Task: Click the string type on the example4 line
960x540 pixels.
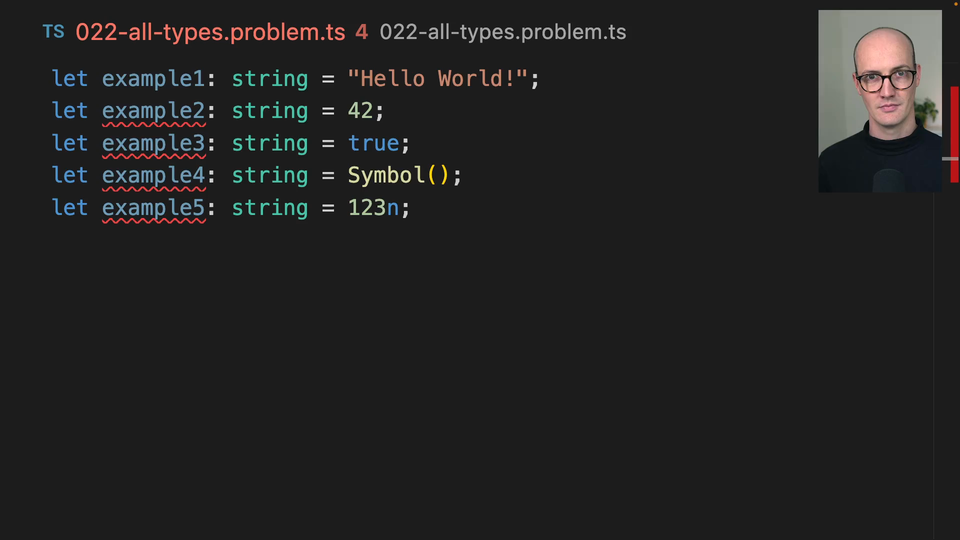Action: pyautogui.click(x=270, y=175)
